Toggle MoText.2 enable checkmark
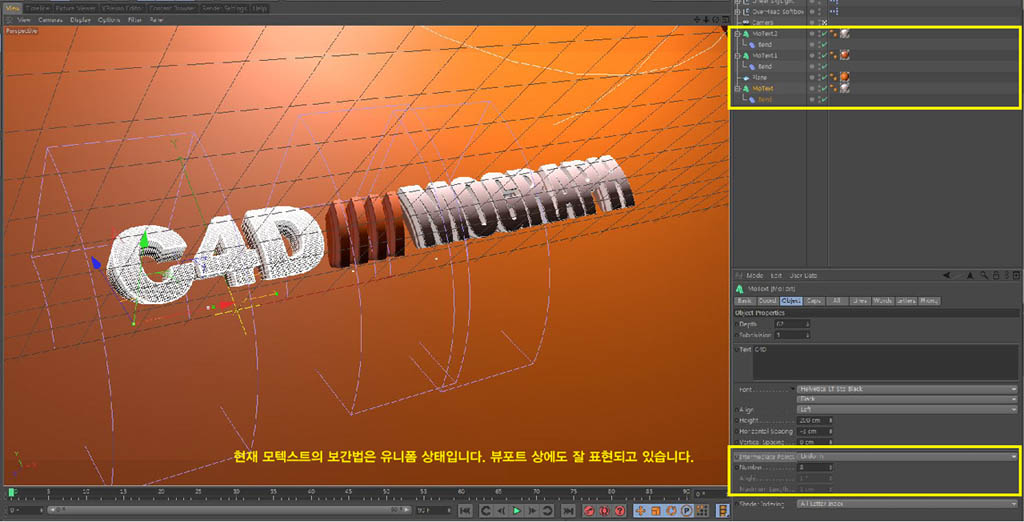The width and height of the screenshot is (1024, 522). [824, 33]
